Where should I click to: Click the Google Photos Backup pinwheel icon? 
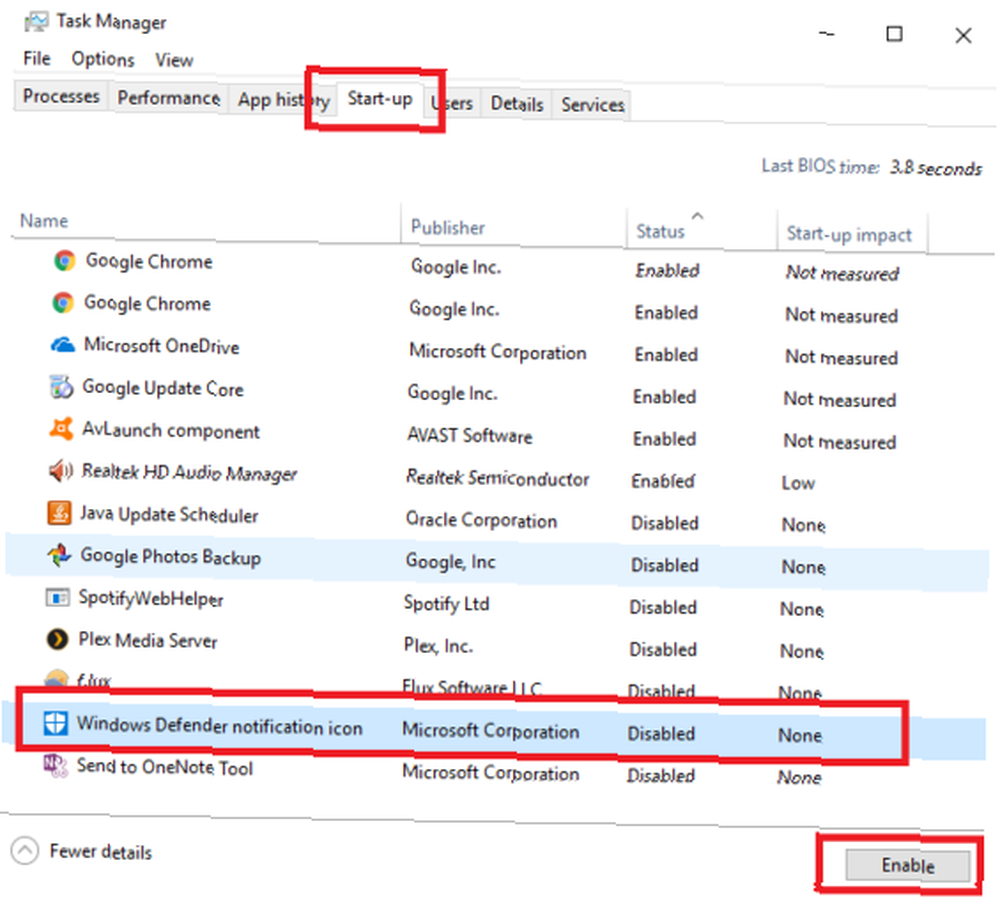pos(59,555)
